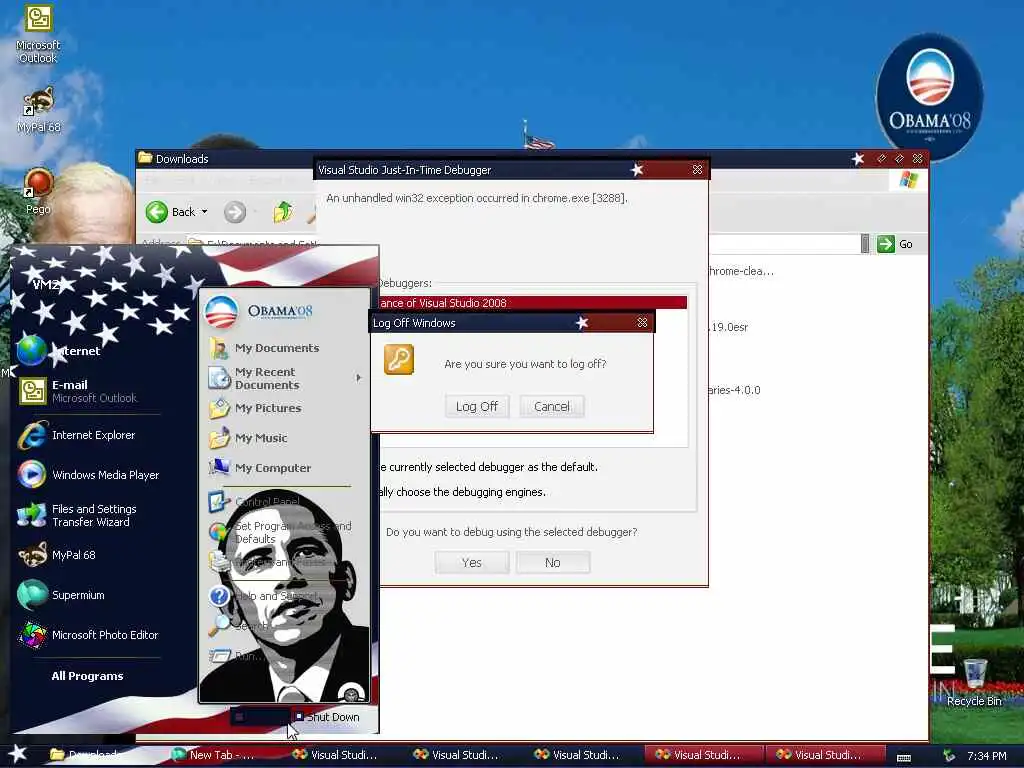The height and width of the screenshot is (768, 1024).
Task: Select the Visual Studio 2008 debugger entry
Action: [x=533, y=302]
